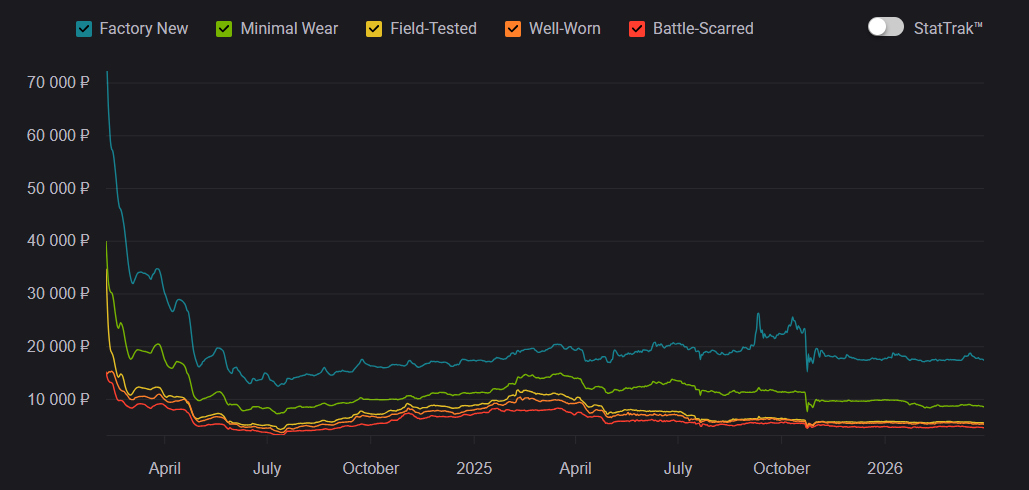Click the Field-Tested legend label
The width and height of the screenshot is (1029, 490).
click(433, 28)
